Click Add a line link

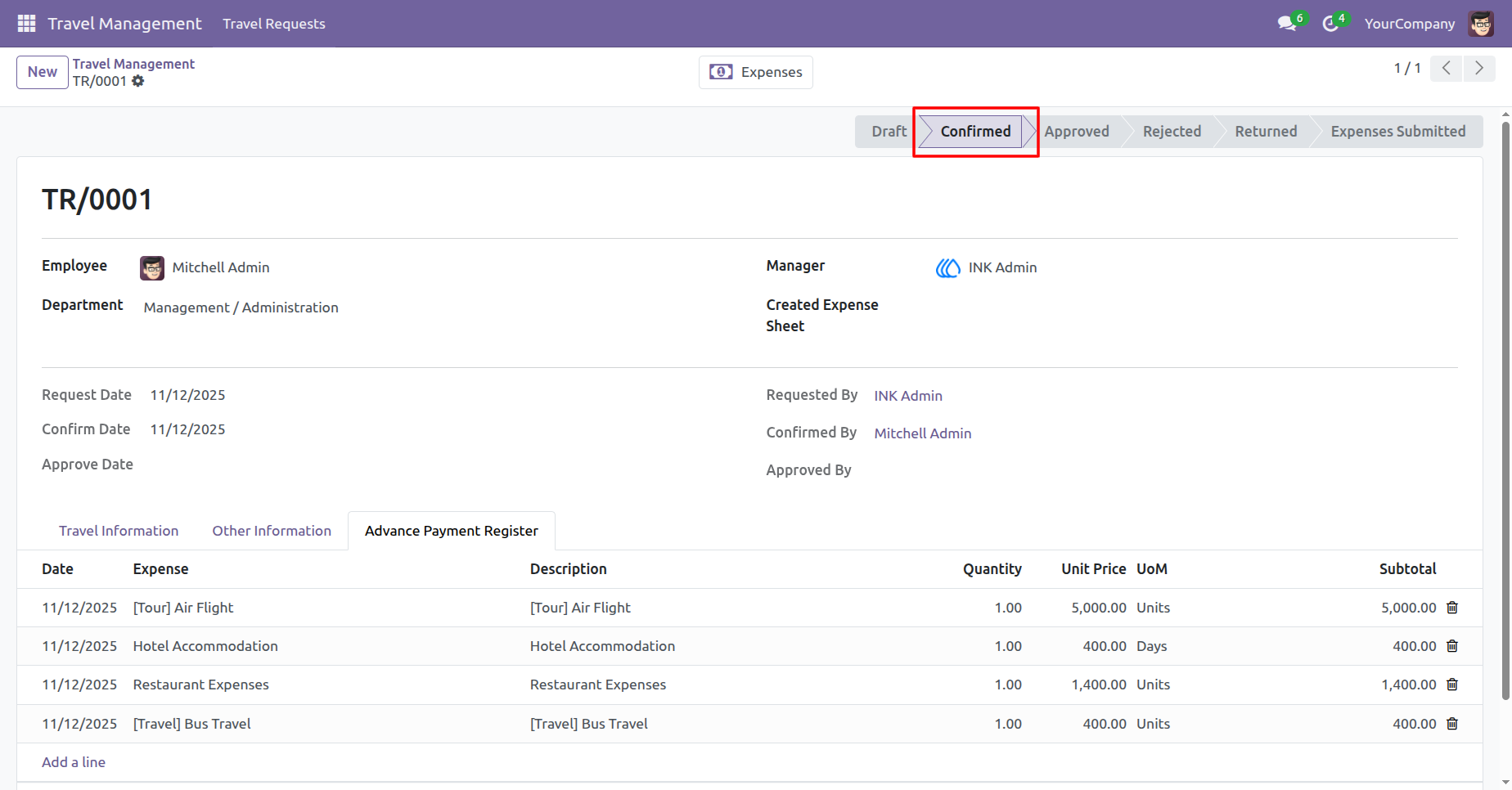click(x=74, y=762)
